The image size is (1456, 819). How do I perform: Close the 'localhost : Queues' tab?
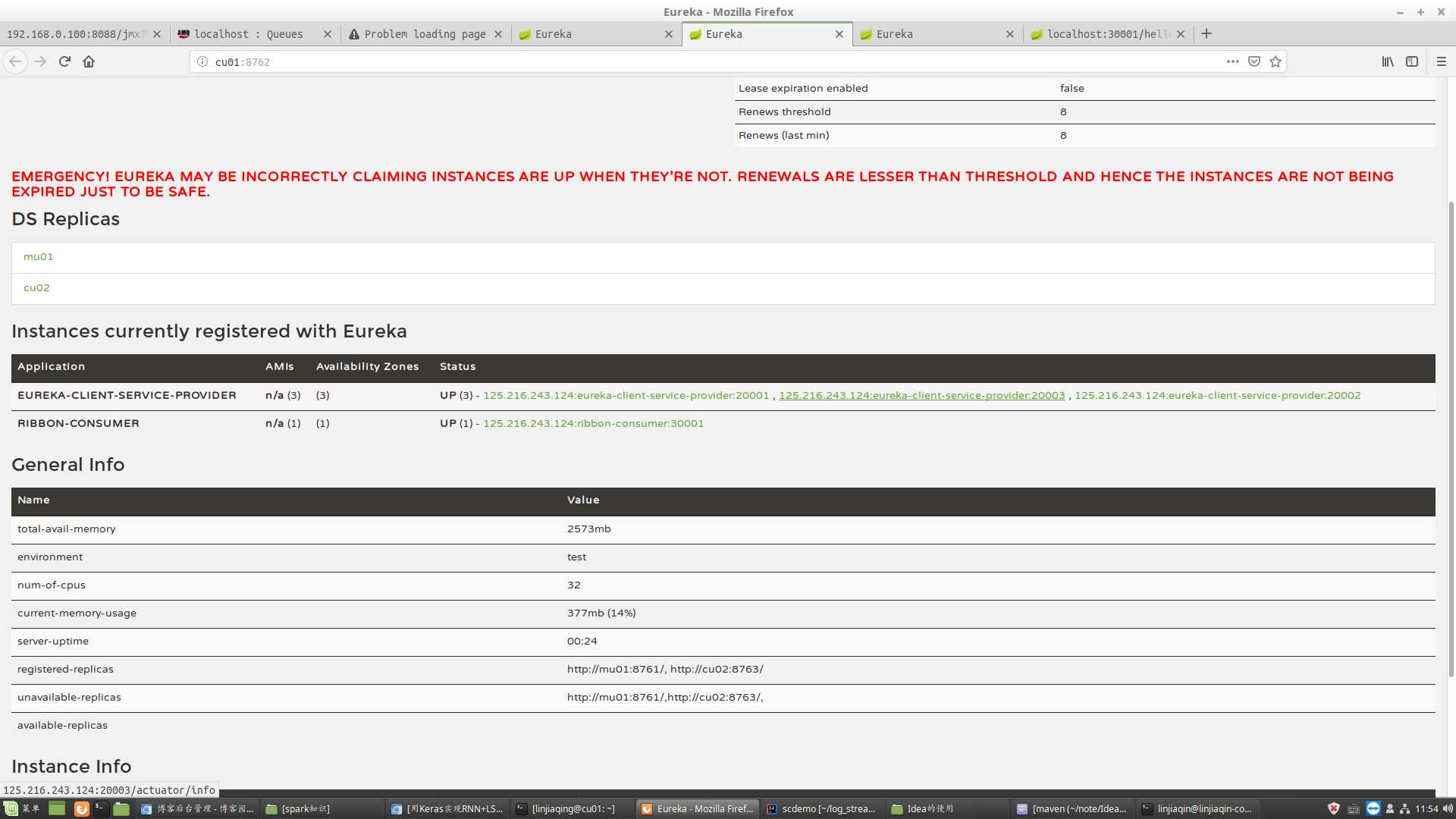coord(328,34)
